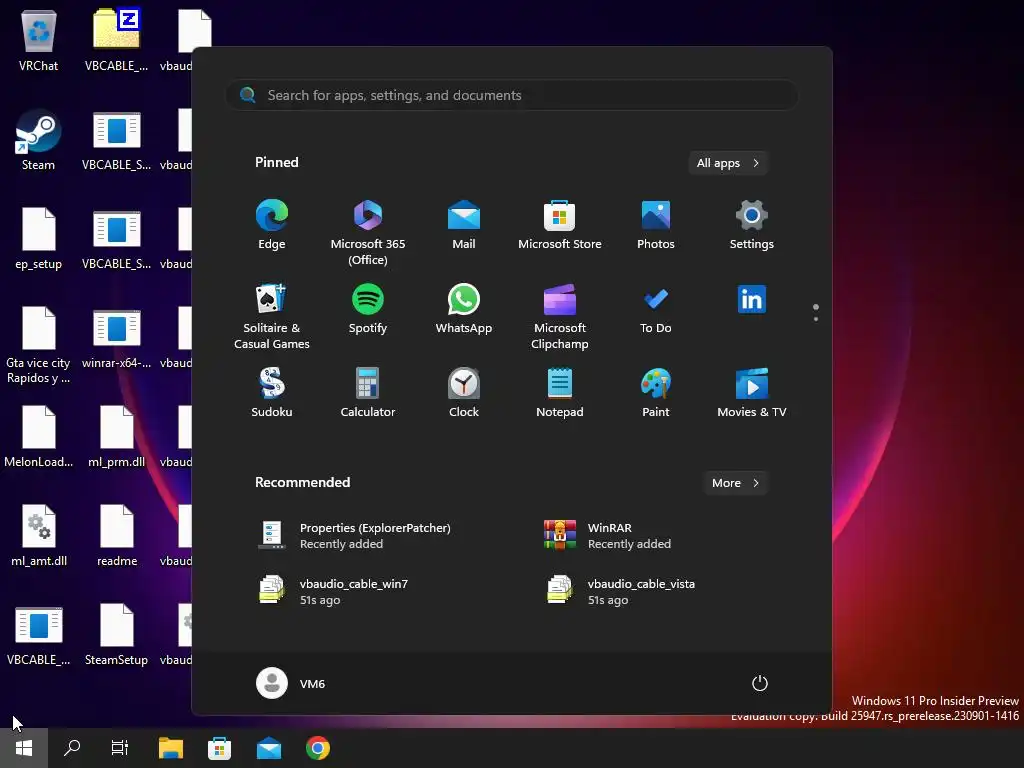
Task: Go to next pinned apps page dot
Action: (x=816, y=319)
